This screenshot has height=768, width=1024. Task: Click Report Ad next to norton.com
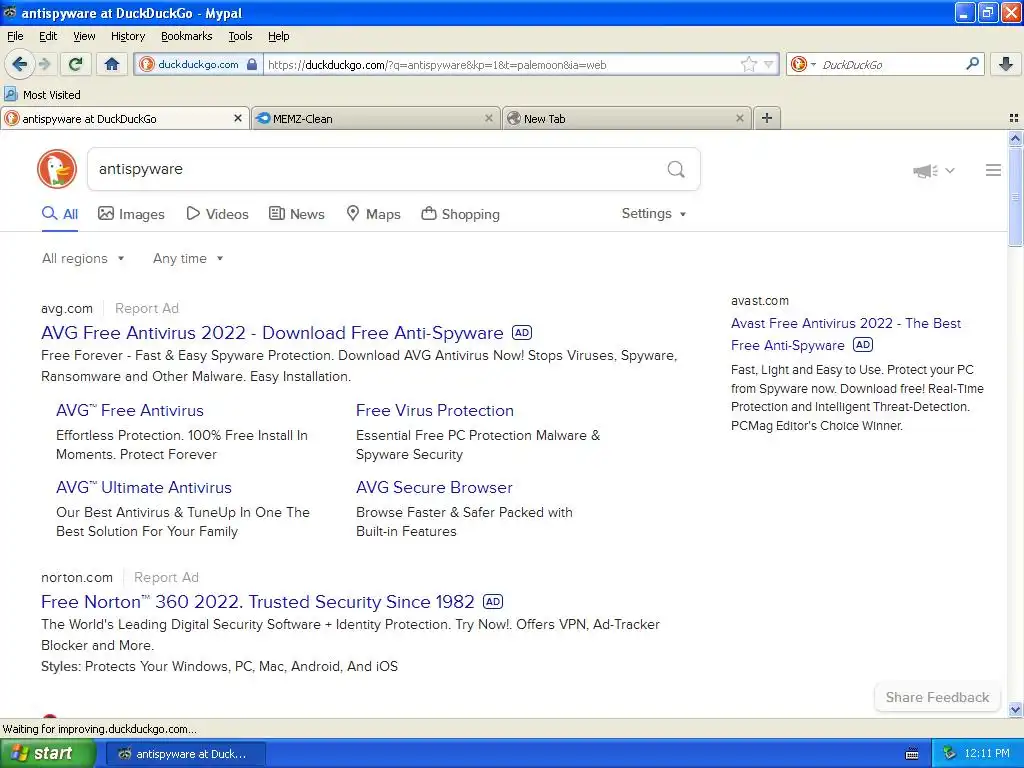tap(166, 577)
